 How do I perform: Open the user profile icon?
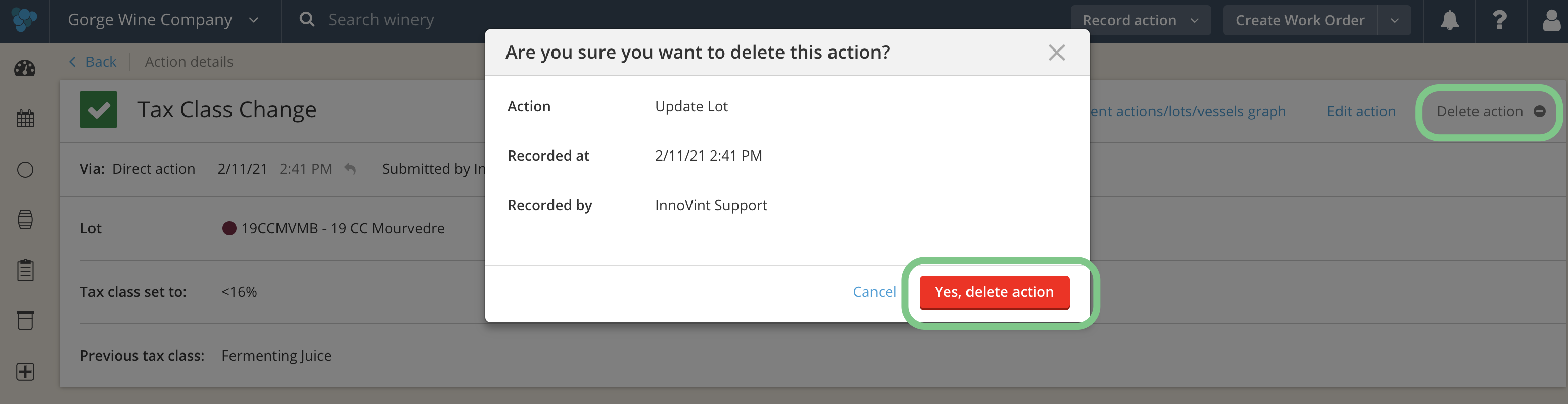pyautogui.click(x=1551, y=20)
